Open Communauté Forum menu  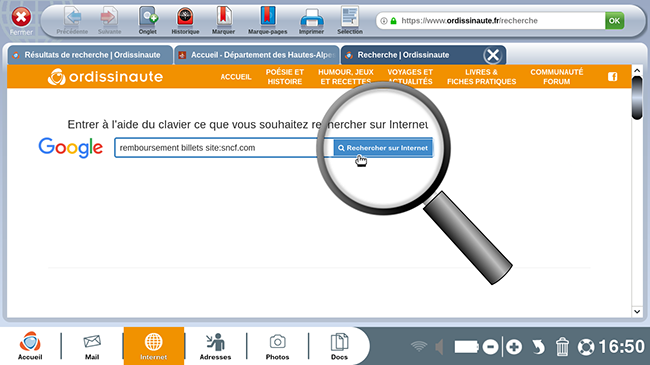point(557,77)
